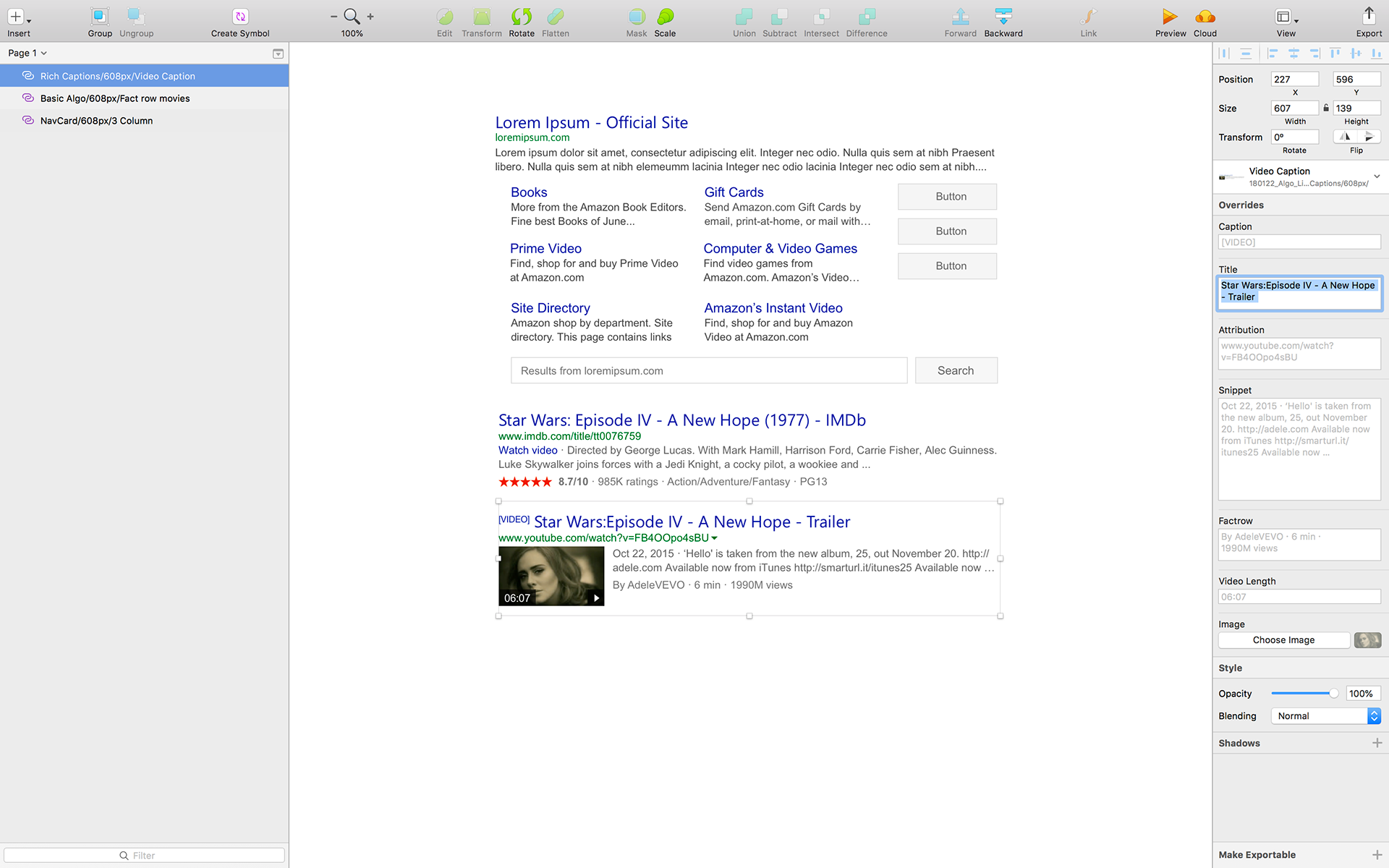Open the YouTube URL dropdown arrow on canvas

pyautogui.click(x=715, y=538)
